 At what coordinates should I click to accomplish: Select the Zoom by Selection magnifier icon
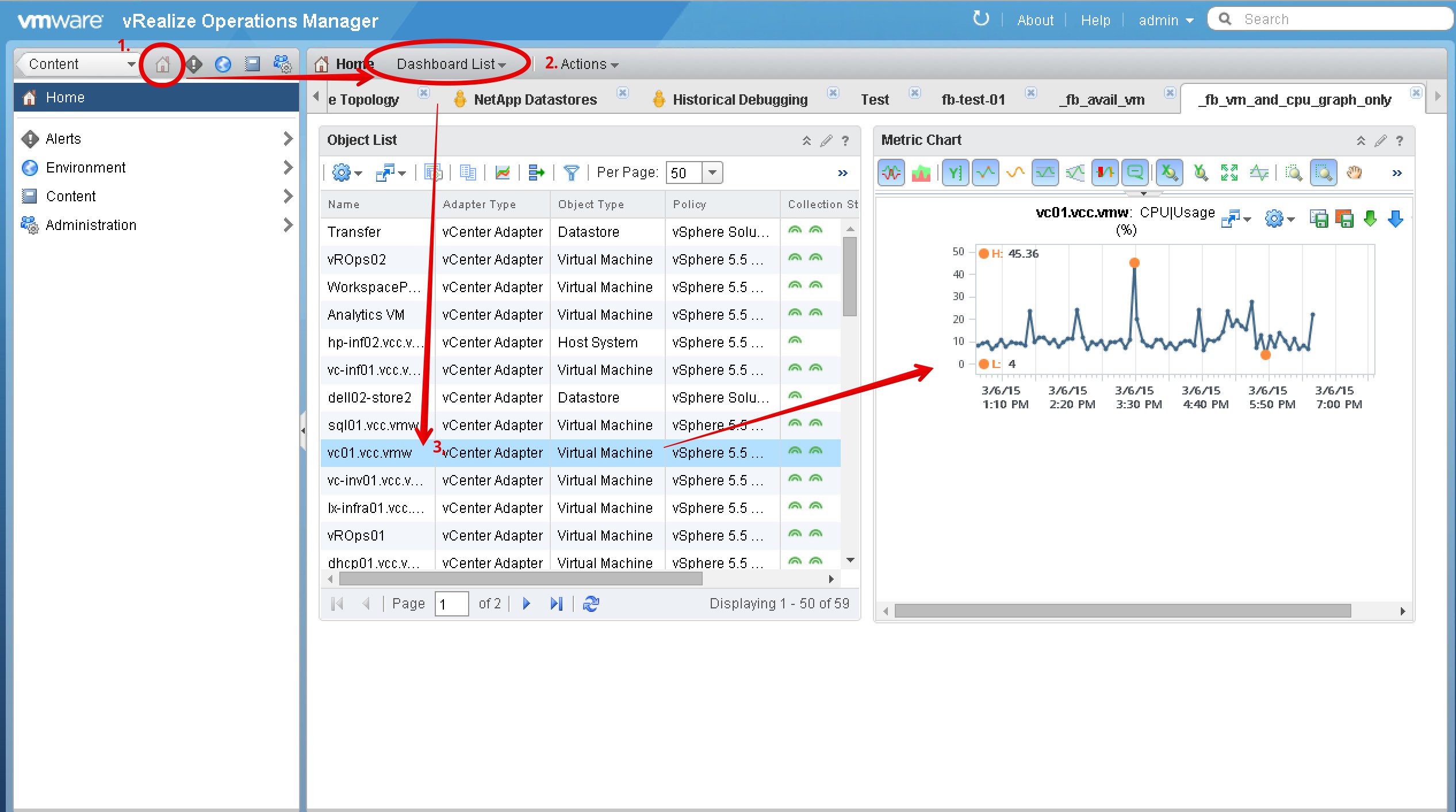[x=1324, y=172]
